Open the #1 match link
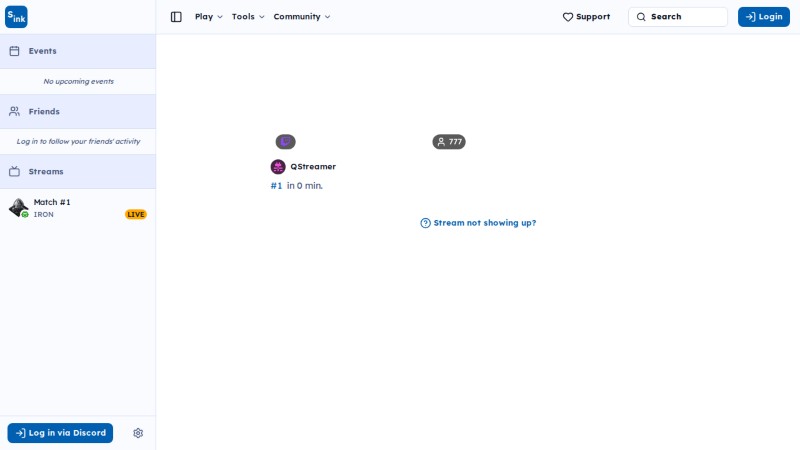The image size is (800, 450). pos(276,186)
